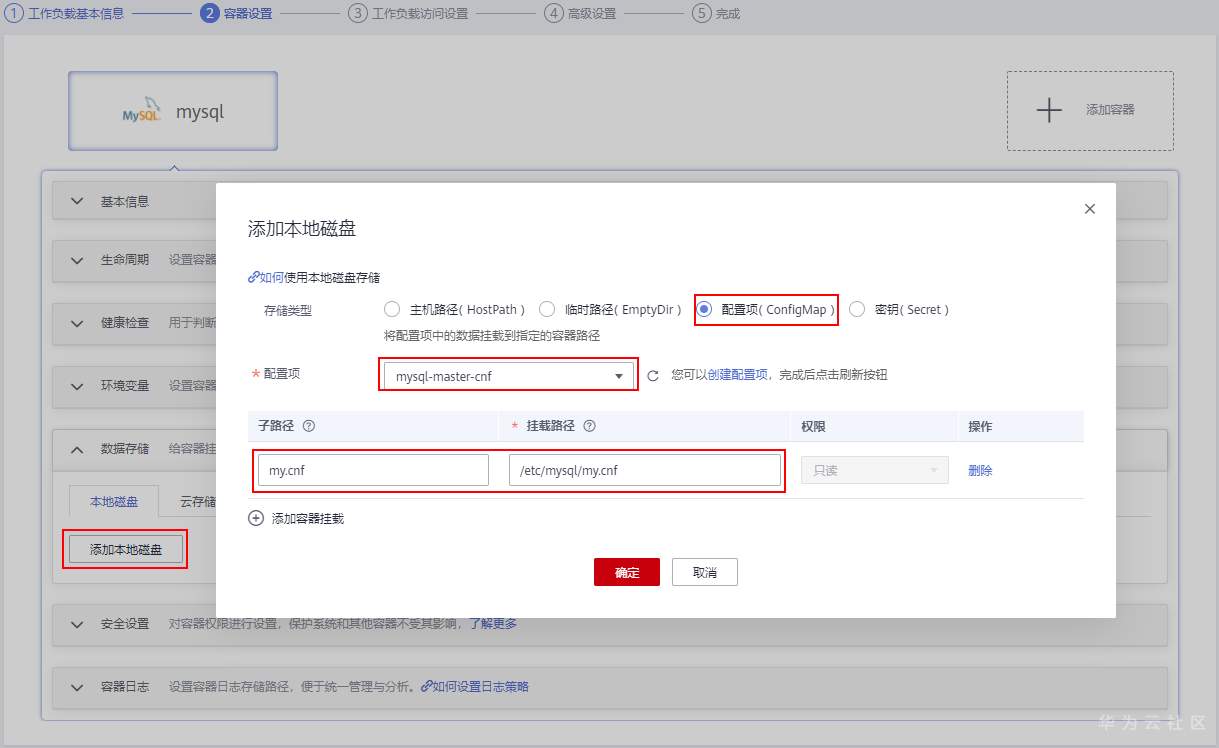This screenshot has width=1219, height=748.
Task: Expand the 安全设置 section
Action: pyautogui.click(x=78, y=624)
